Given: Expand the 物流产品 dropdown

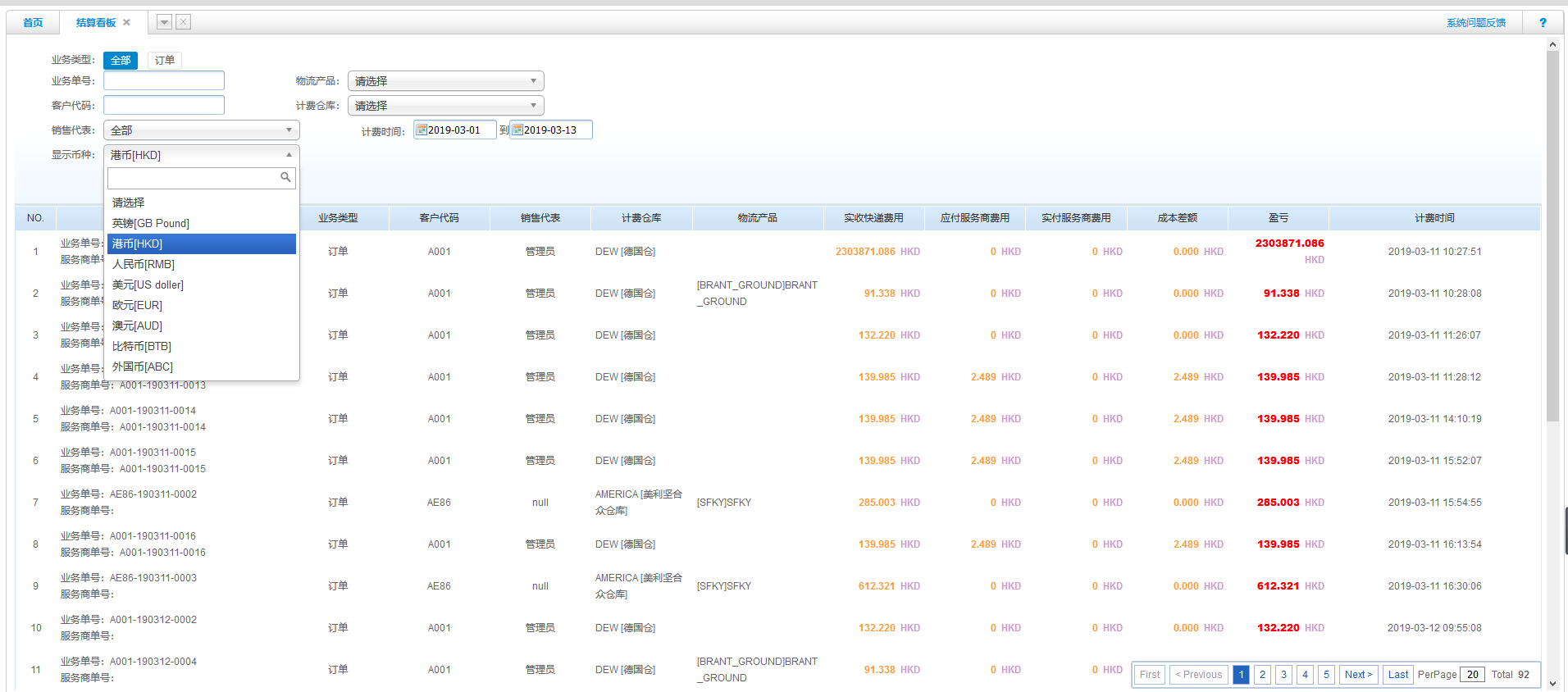Looking at the screenshot, I should 445,81.
